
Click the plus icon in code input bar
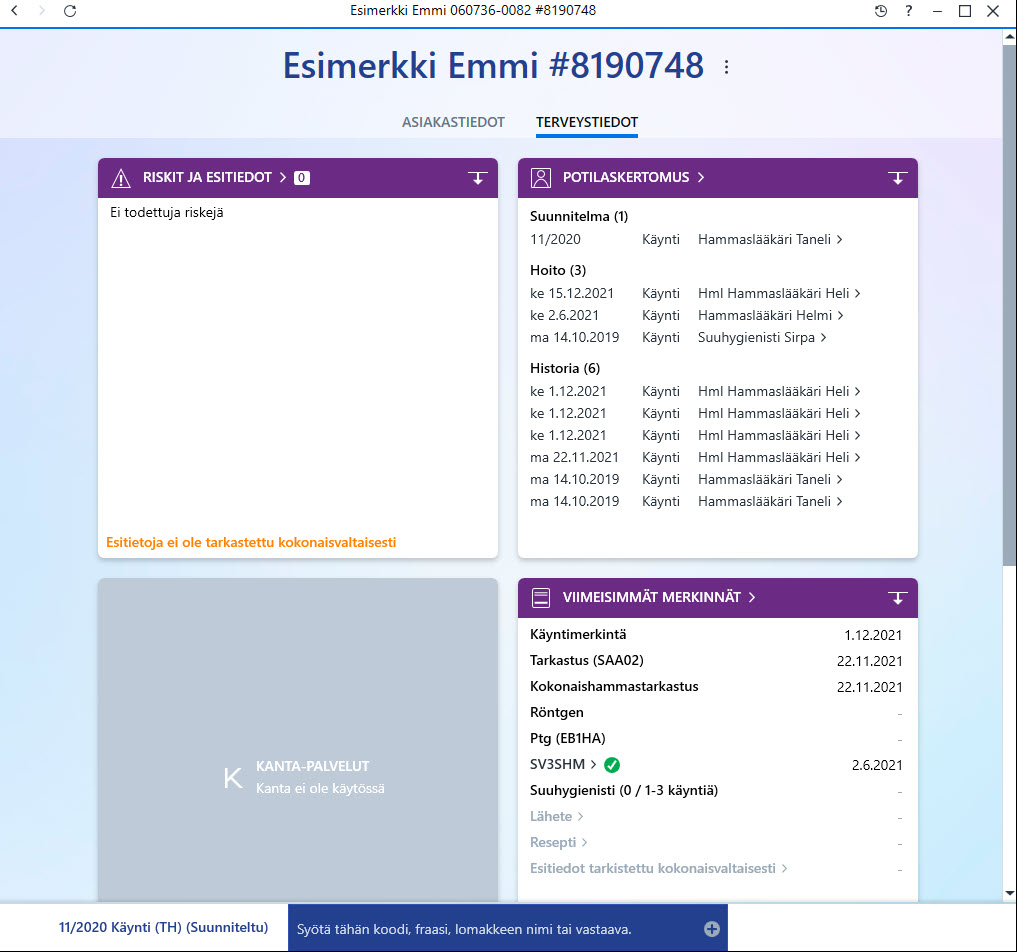click(712, 929)
